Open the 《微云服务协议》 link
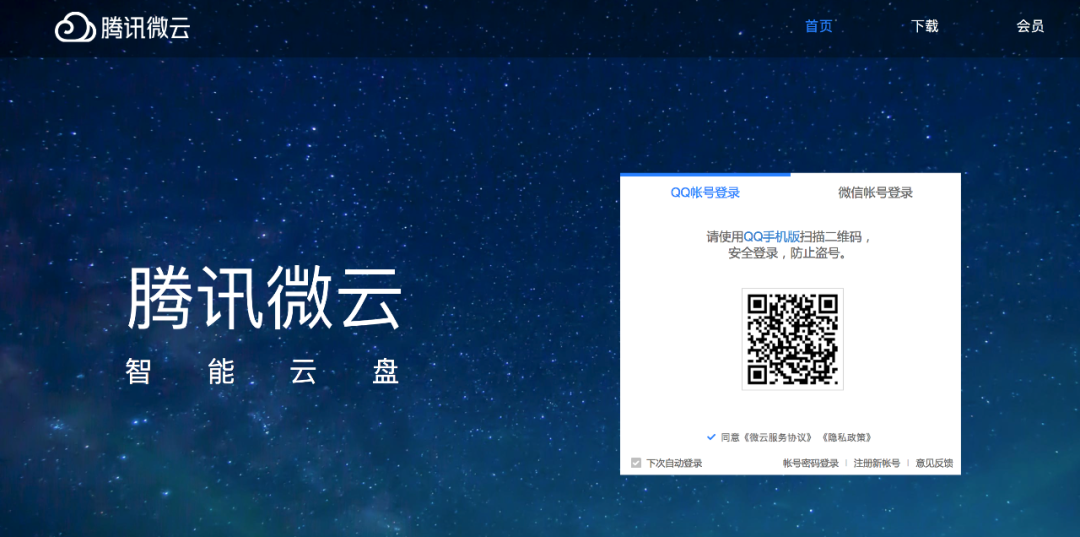The height and width of the screenshot is (537, 1080). click(x=780, y=437)
